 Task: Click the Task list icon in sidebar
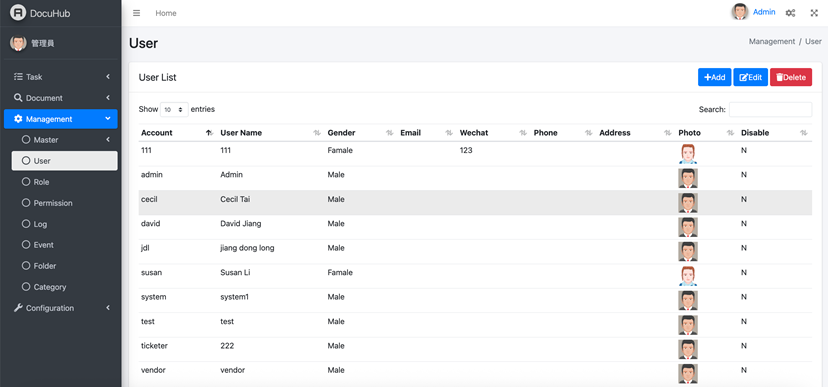18,77
